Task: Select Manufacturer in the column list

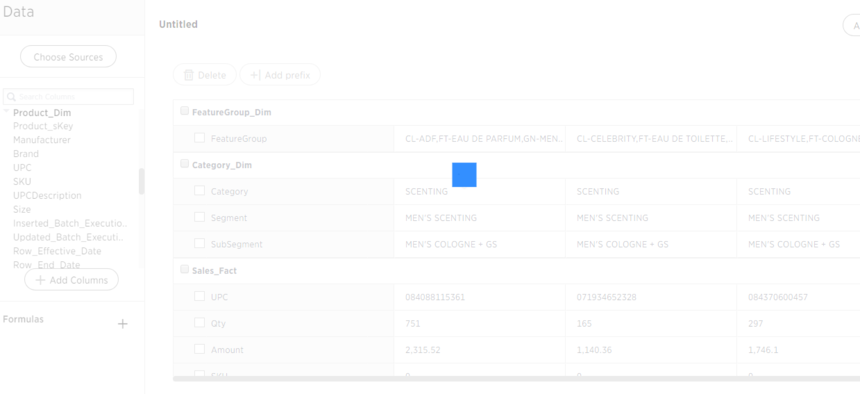Action: click(42, 140)
